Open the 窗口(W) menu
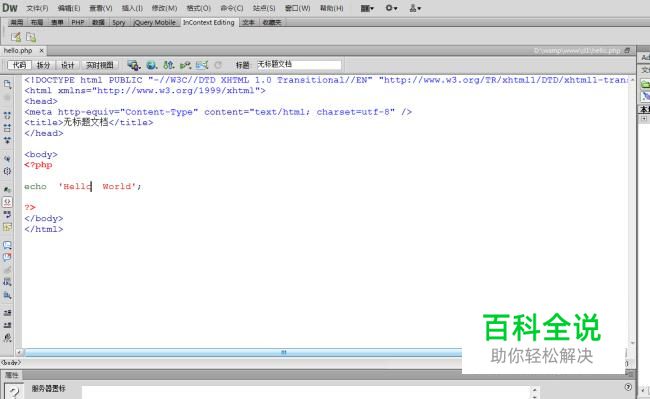Screen dimensions: 650x399 pos(297,8)
